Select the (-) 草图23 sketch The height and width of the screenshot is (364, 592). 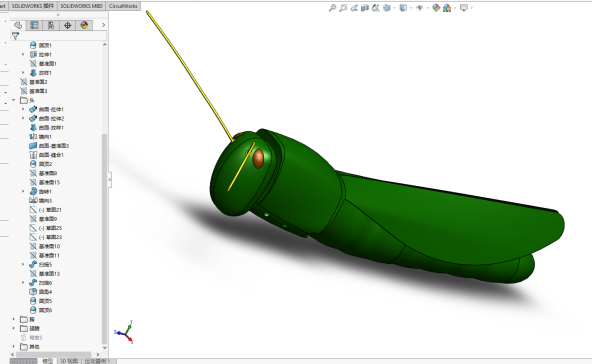pyautogui.click(x=46, y=237)
